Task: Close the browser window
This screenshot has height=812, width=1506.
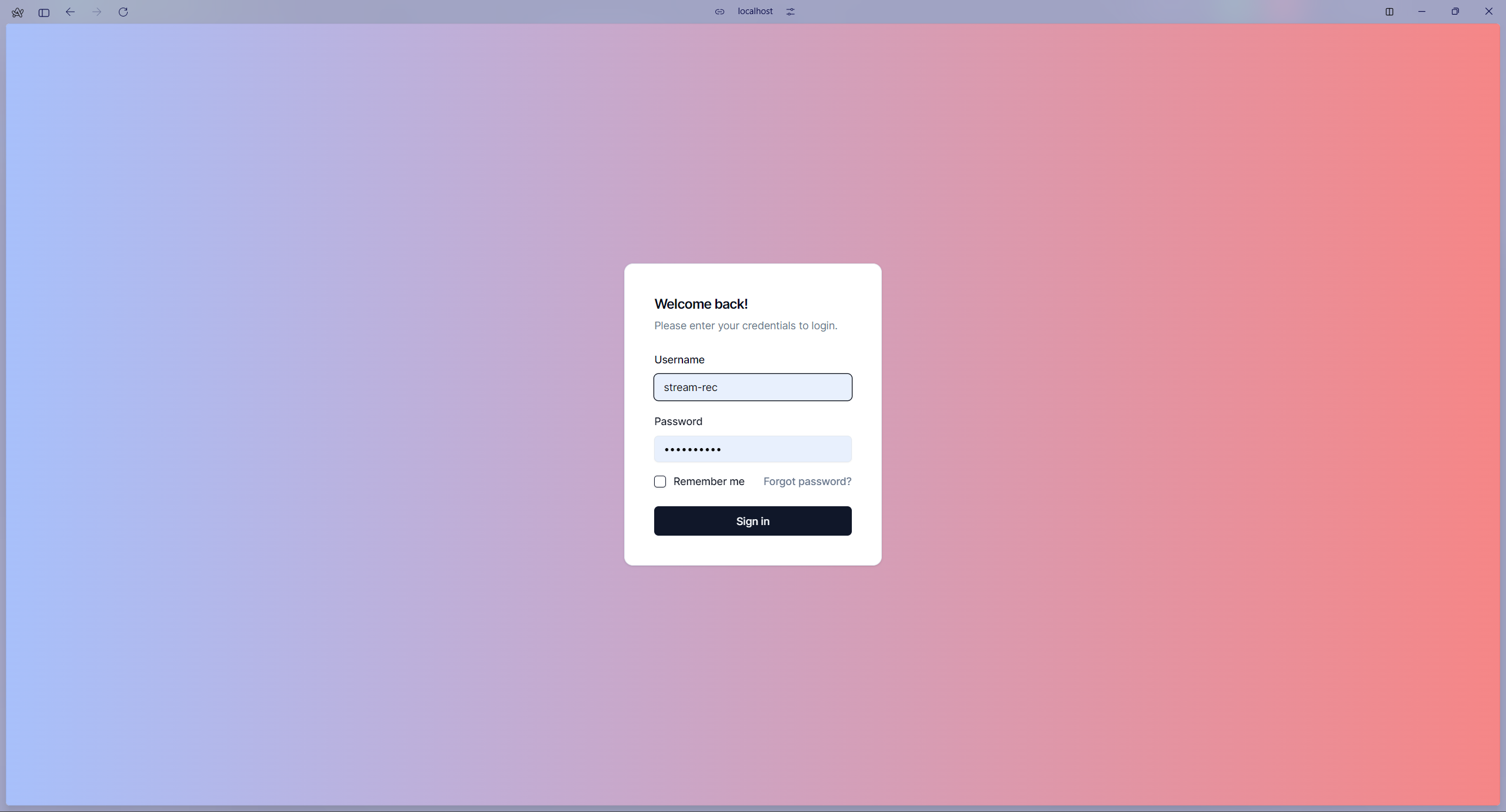Action: tap(1488, 12)
